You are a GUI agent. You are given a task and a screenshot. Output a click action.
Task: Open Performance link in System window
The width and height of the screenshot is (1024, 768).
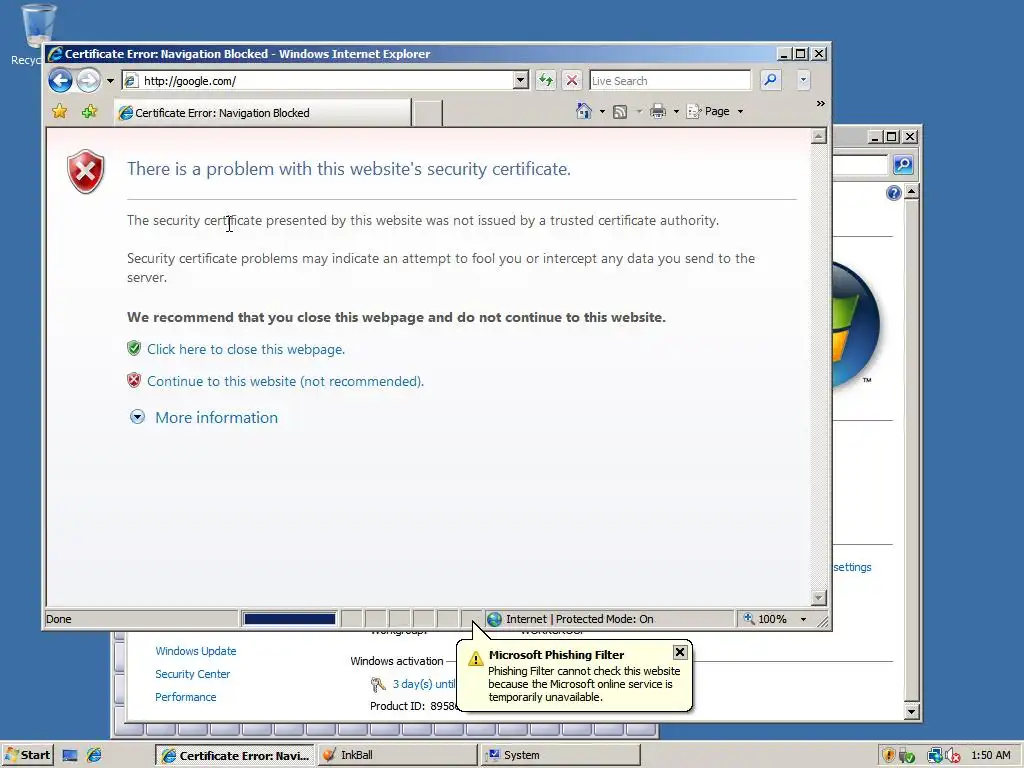tap(185, 697)
